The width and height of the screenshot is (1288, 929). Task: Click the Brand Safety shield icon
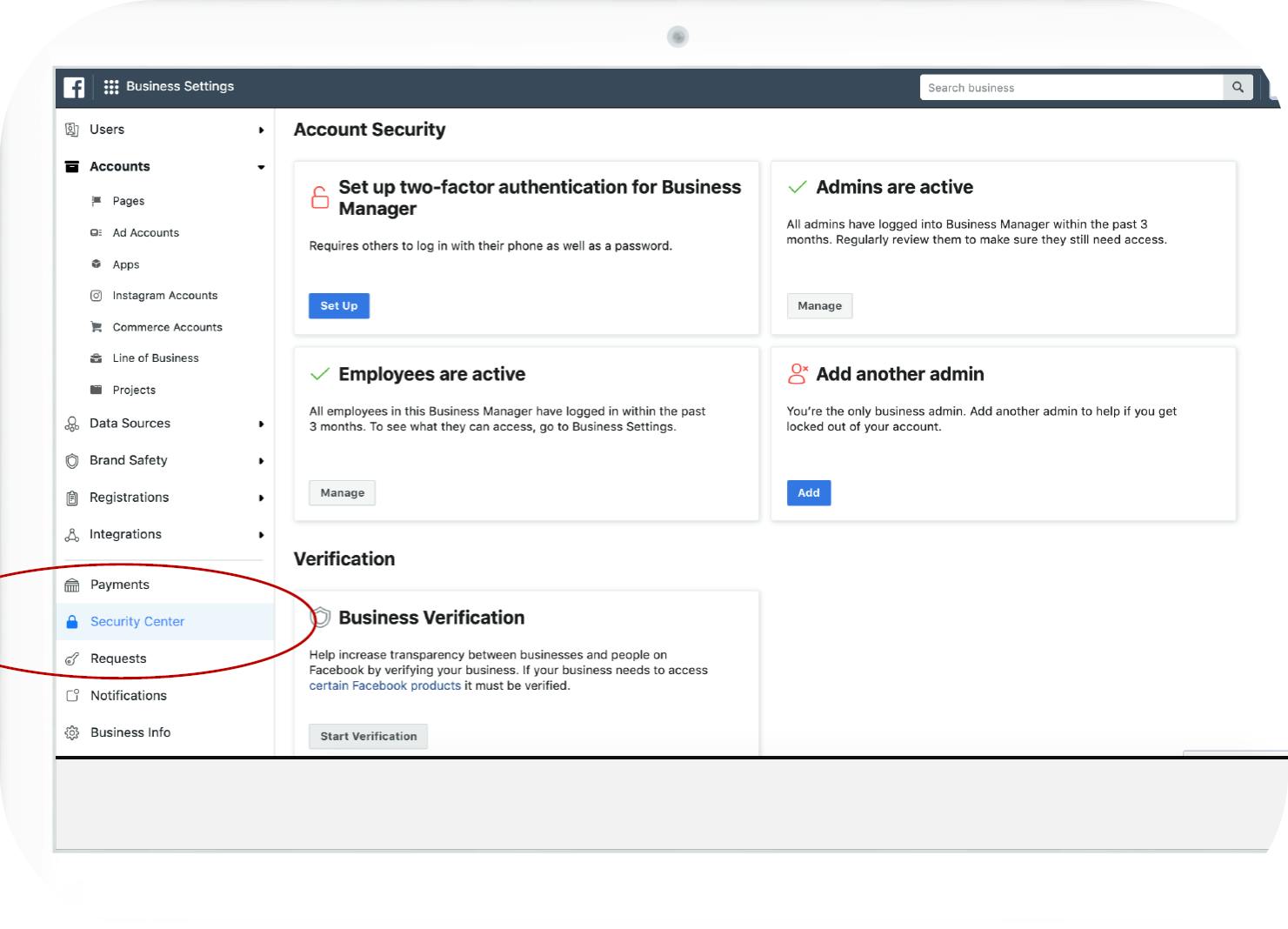(x=72, y=461)
